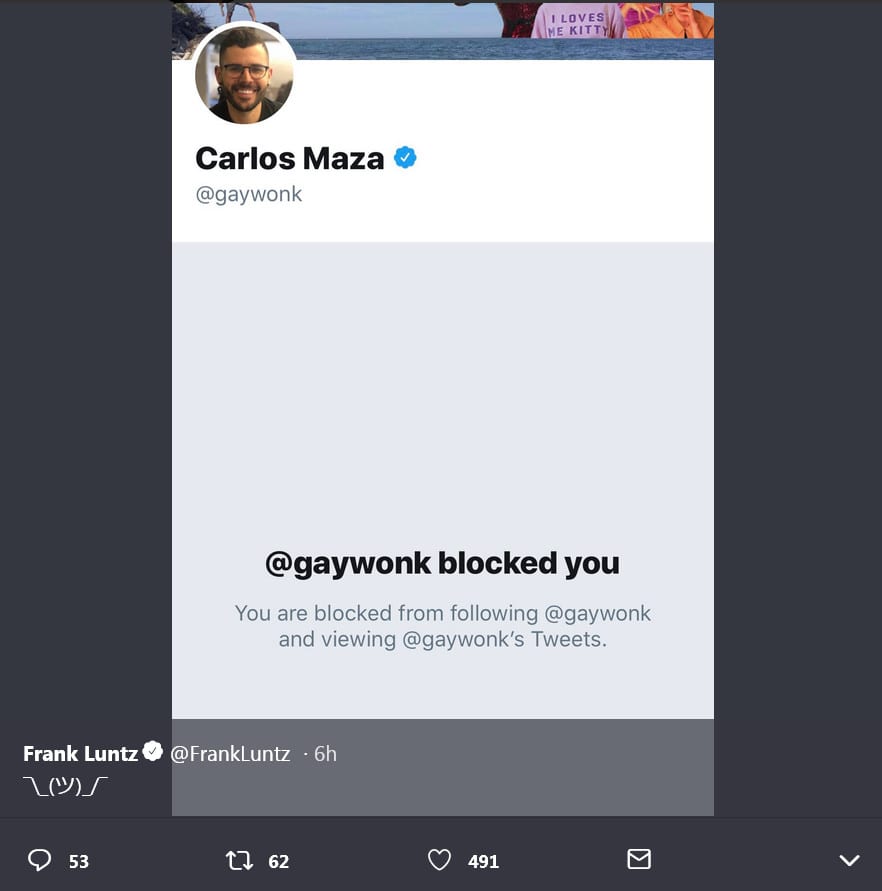Click the blue verified badge beside Carlos Maza
This screenshot has width=882, height=891.
click(x=405, y=157)
